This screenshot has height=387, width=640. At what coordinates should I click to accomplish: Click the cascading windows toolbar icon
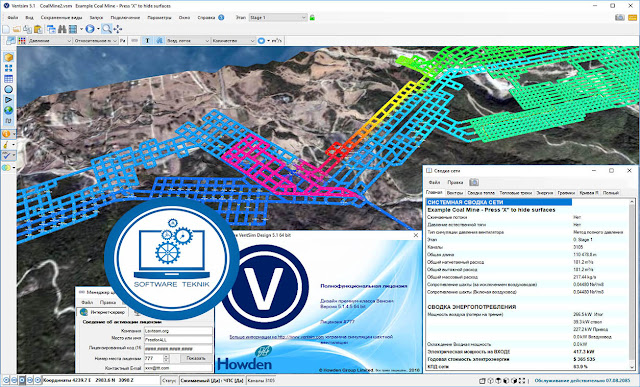[51, 29]
